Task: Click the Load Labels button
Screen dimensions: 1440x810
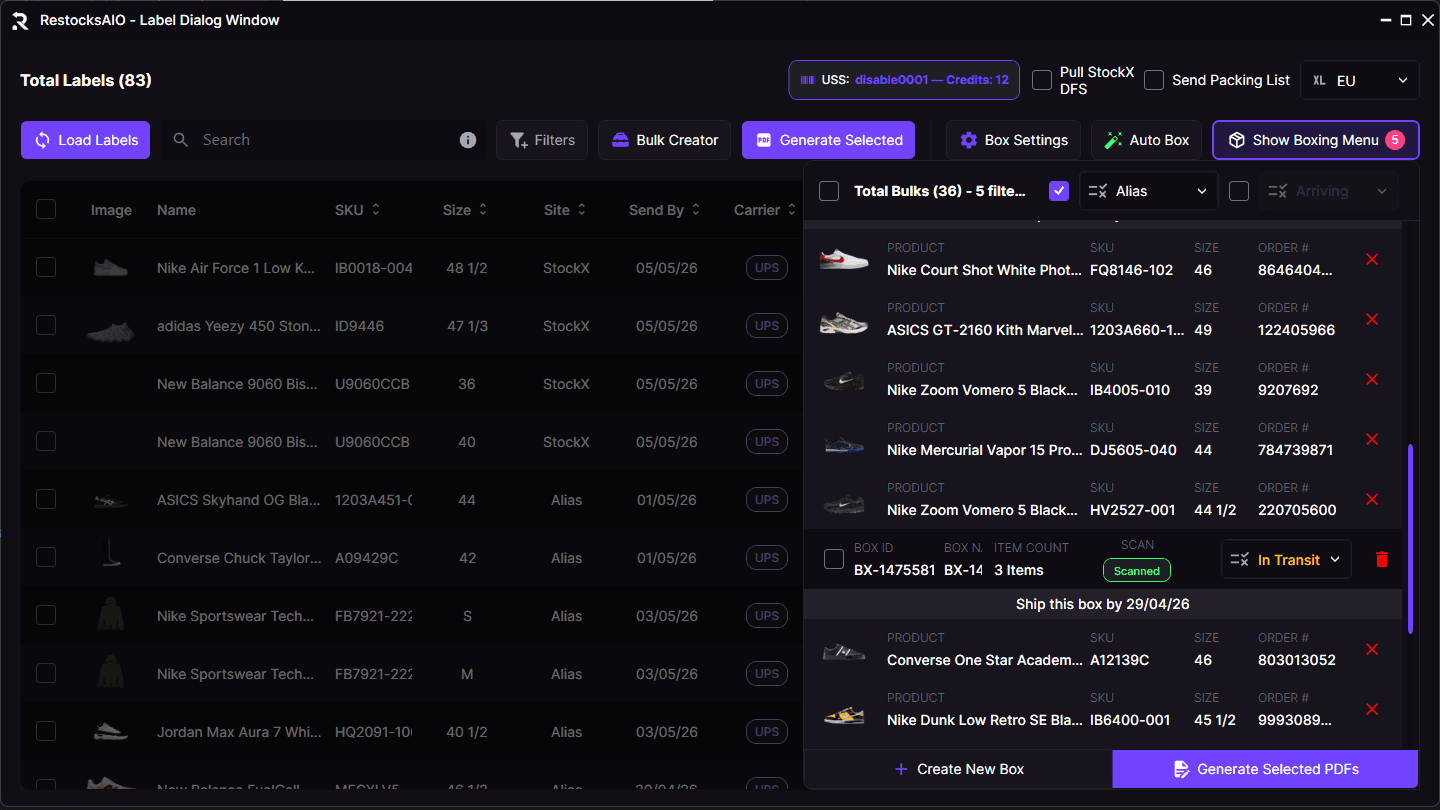Action: click(85, 140)
